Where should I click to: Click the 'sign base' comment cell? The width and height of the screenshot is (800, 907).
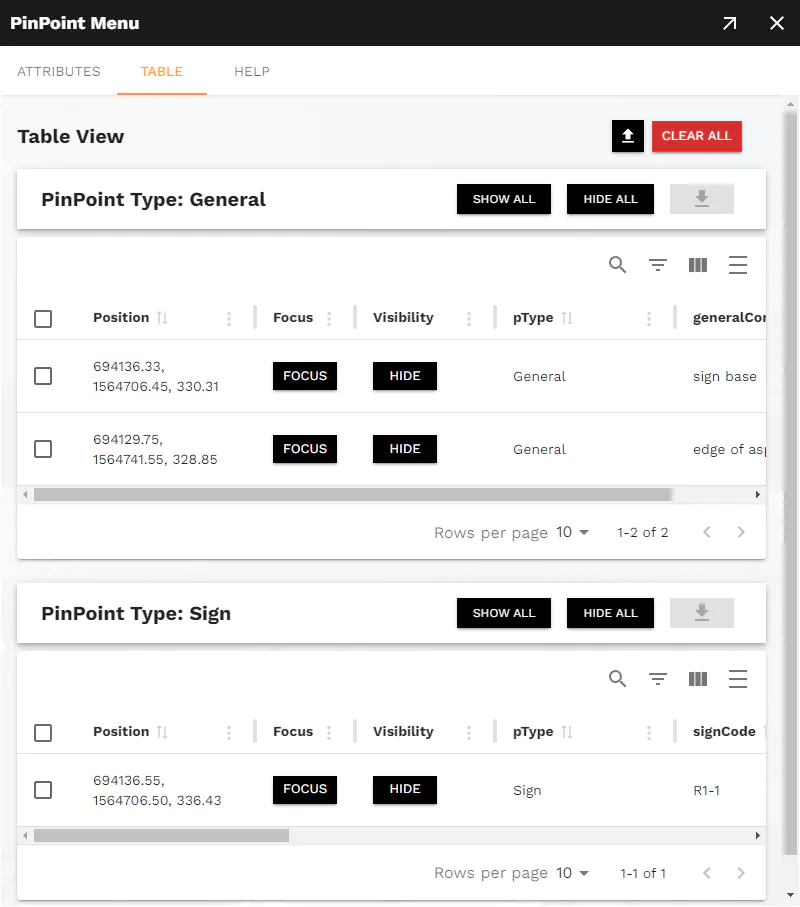pyautogui.click(x=725, y=377)
